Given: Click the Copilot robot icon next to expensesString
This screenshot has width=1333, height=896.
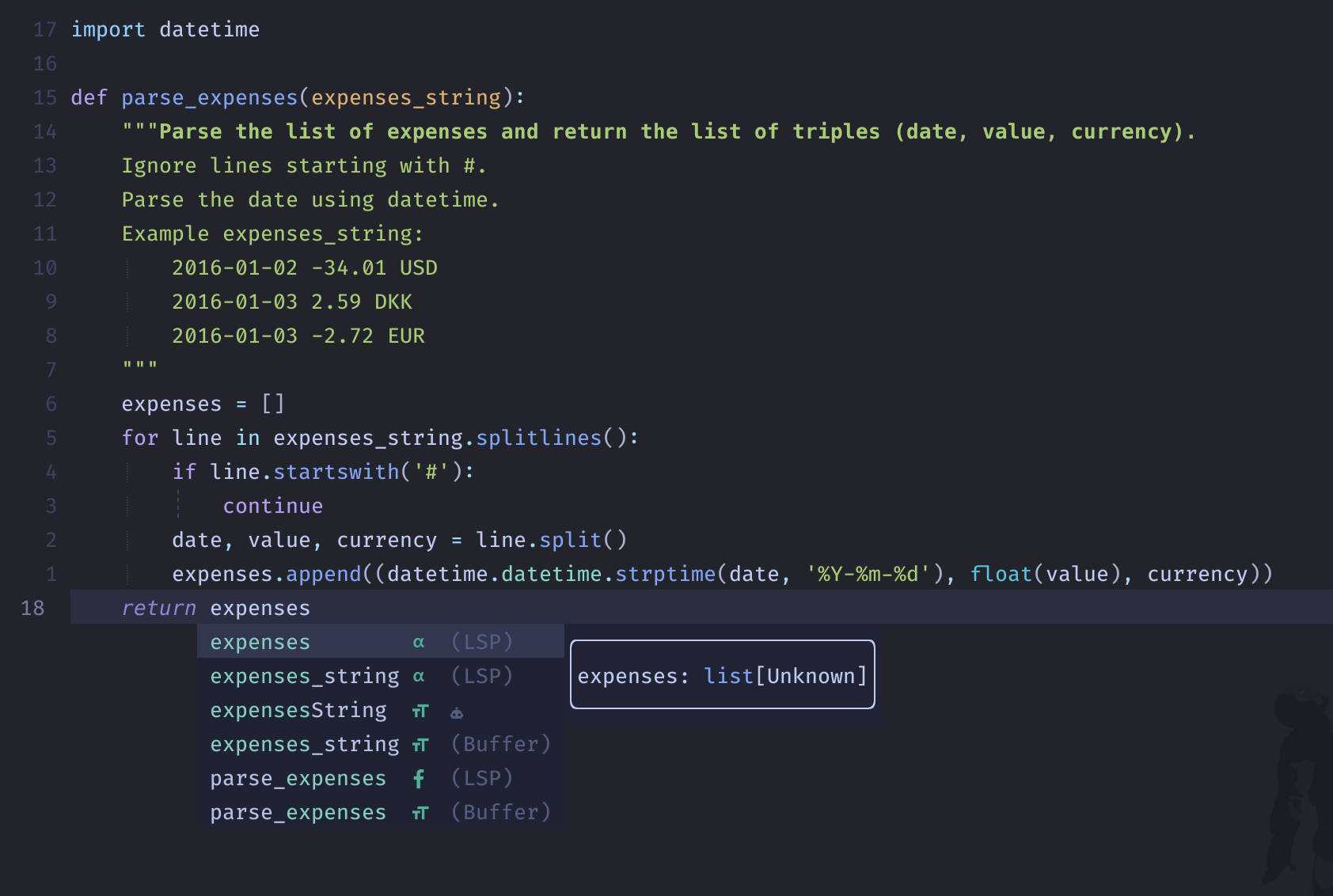Looking at the screenshot, I should (457, 712).
